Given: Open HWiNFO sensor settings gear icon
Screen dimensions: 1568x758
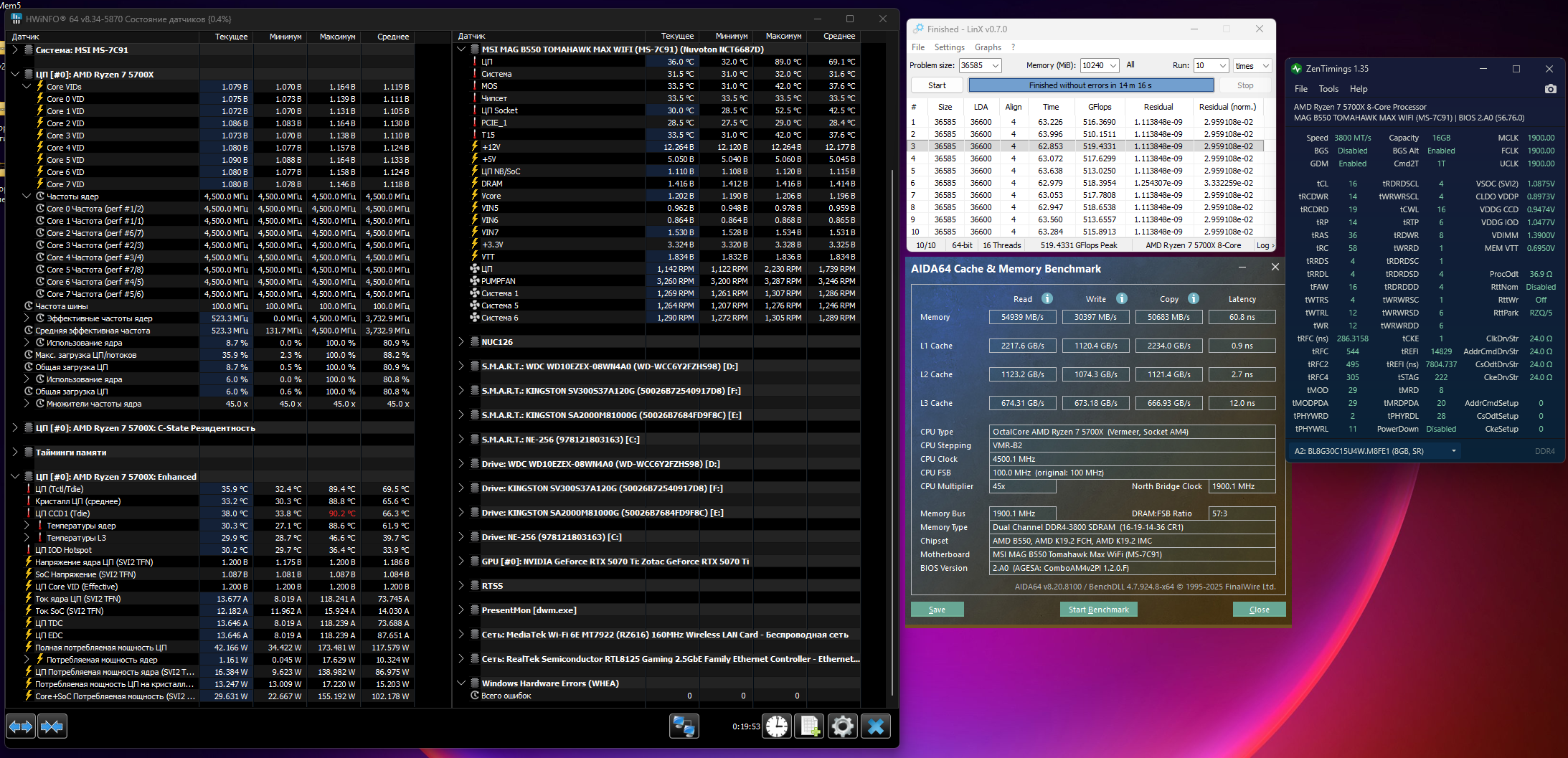Looking at the screenshot, I should coord(843,726).
